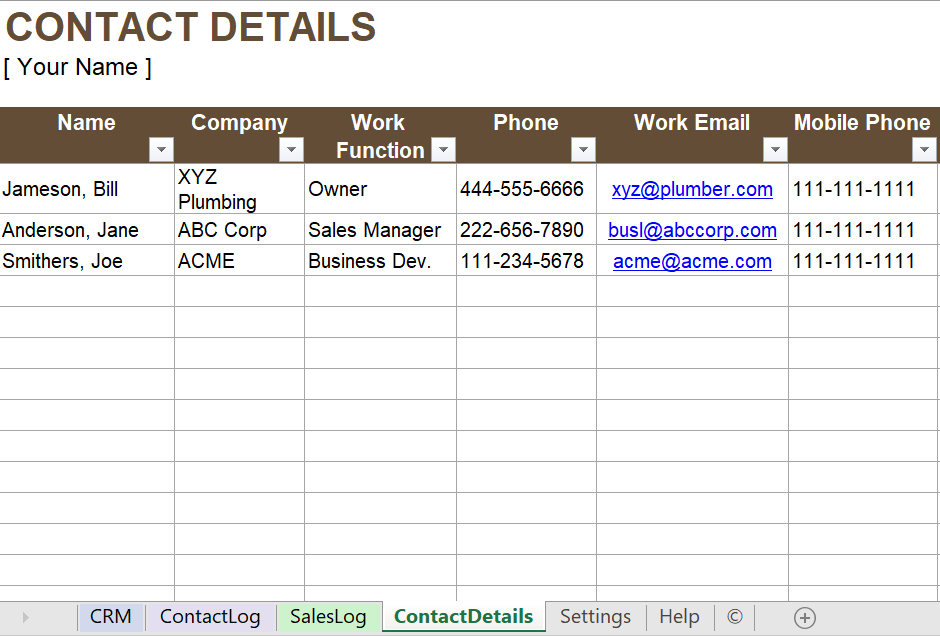Image resolution: width=940 pixels, height=636 pixels.
Task: Follow the acme@acme.com hyperlink
Action: click(x=692, y=261)
